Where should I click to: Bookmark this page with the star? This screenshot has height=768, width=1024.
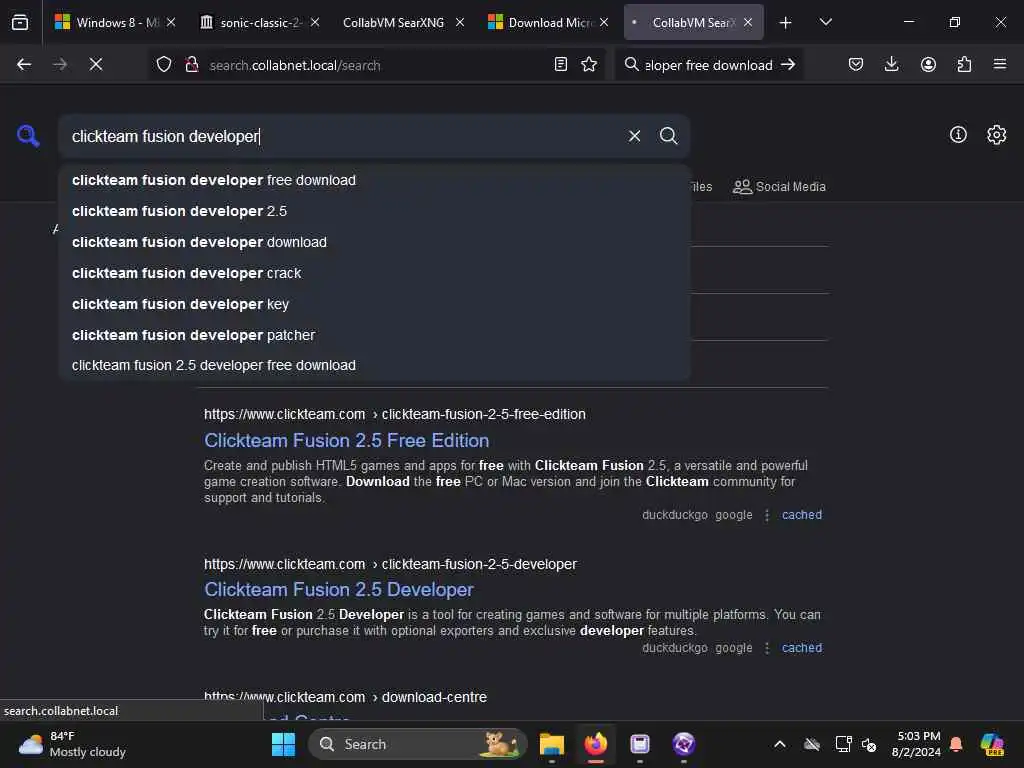coord(589,64)
